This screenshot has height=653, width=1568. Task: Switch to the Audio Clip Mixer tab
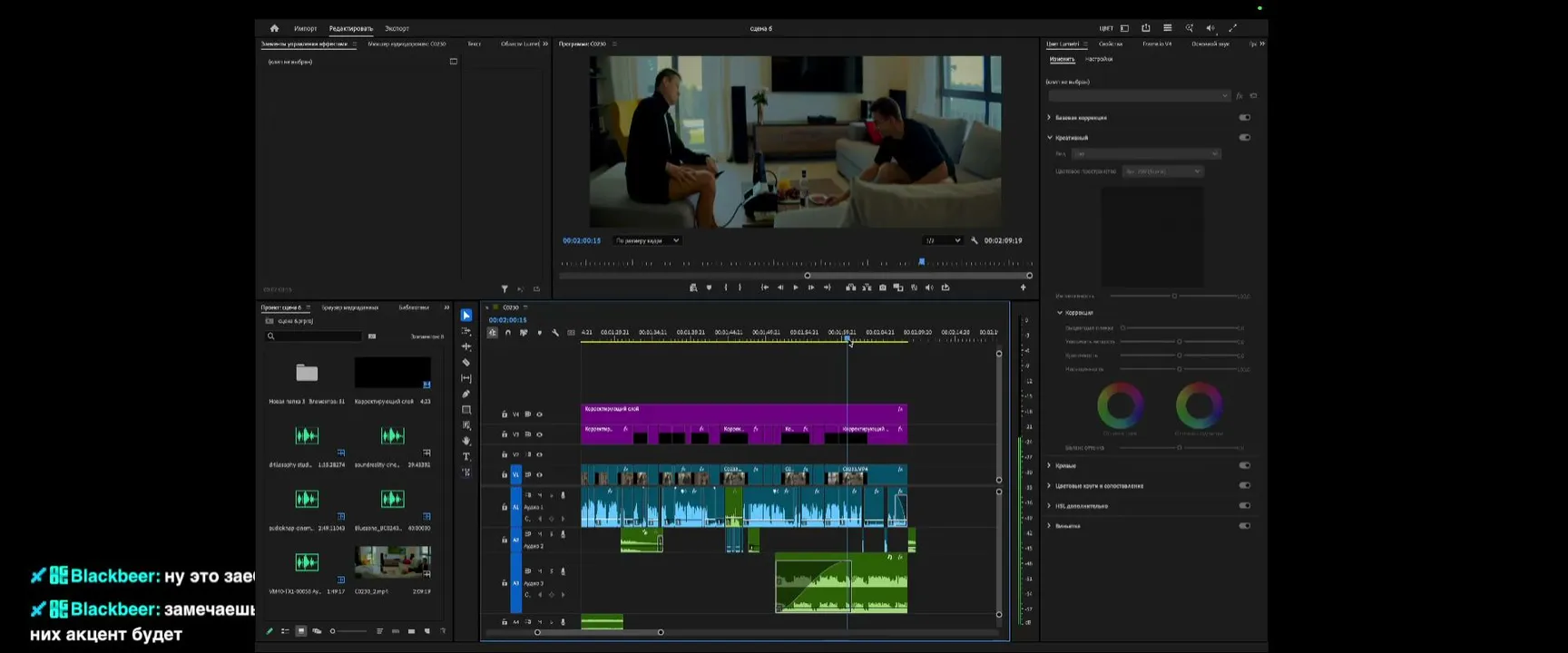point(407,44)
